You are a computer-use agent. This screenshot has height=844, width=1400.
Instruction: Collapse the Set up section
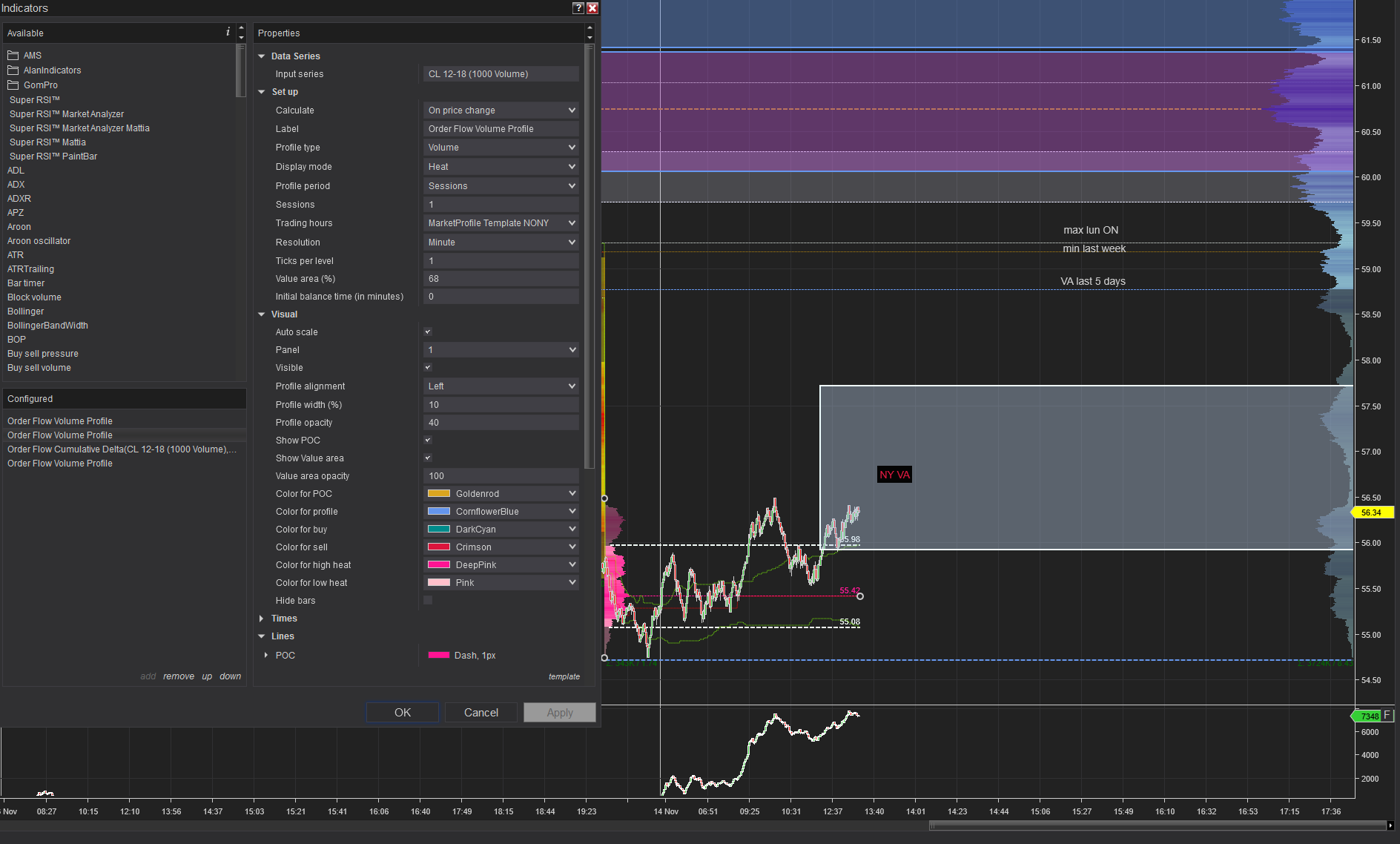262,92
